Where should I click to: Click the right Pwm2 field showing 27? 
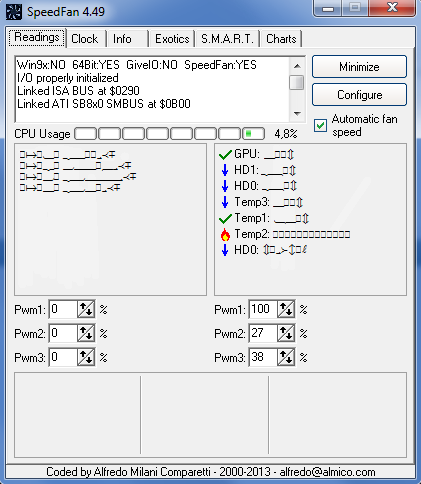pos(263,333)
